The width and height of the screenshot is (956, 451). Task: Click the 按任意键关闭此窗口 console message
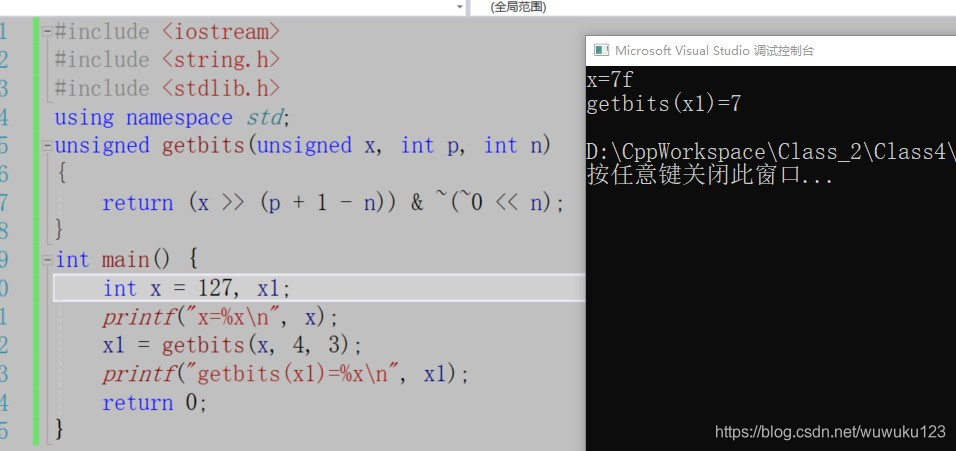click(710, 176)
